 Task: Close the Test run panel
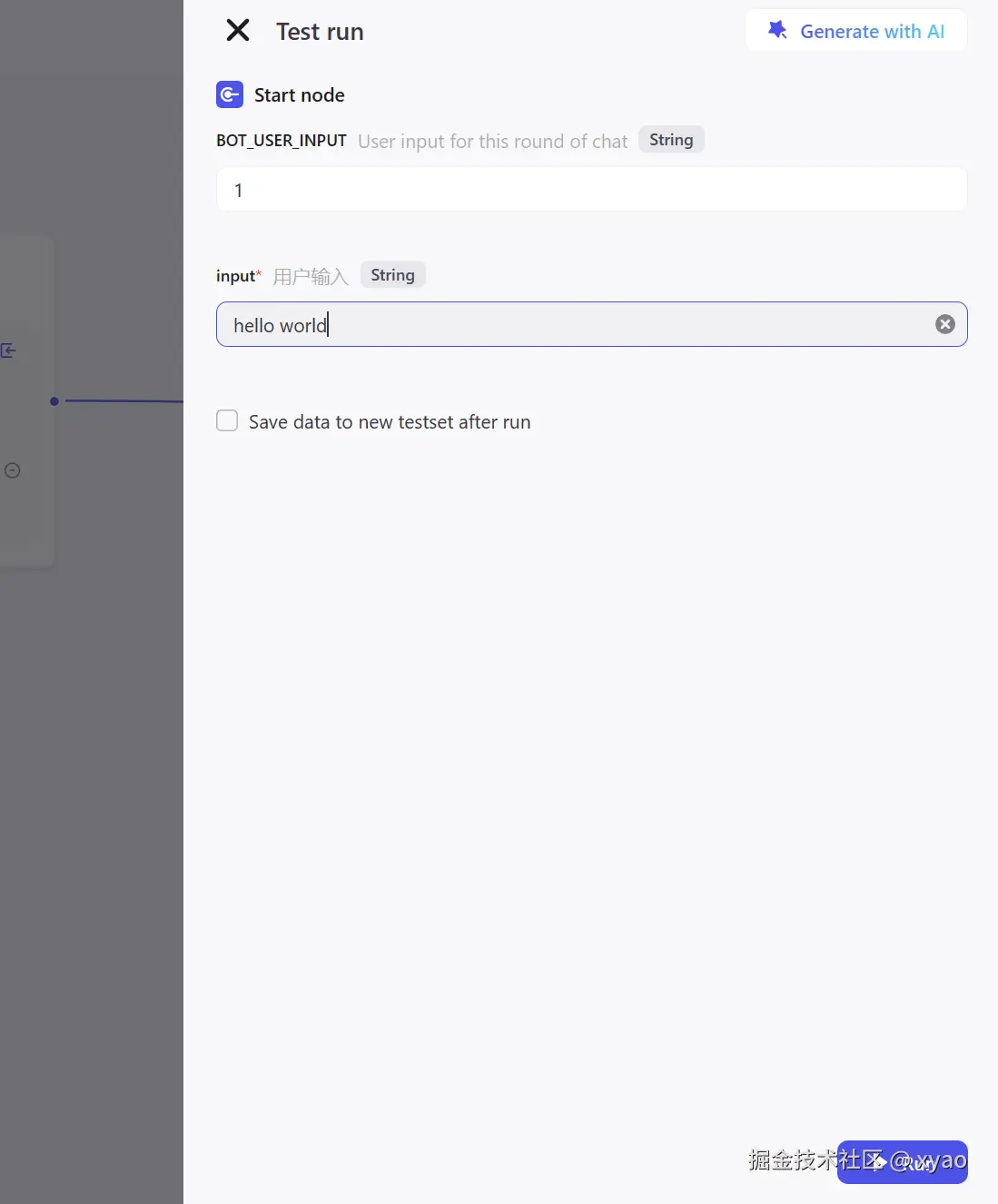coord(238,31)
